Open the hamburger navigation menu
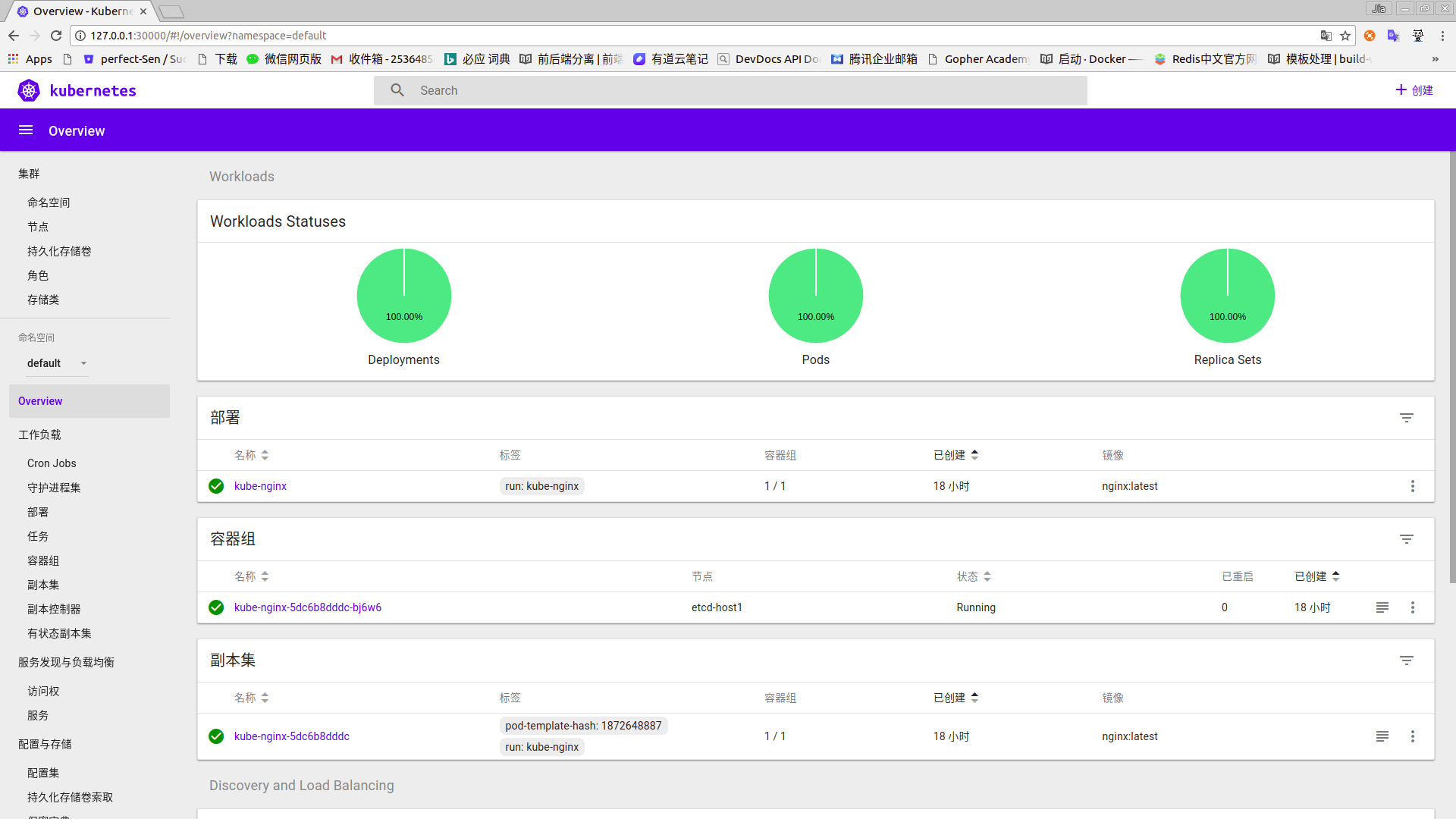This screenshot has height=819, width=1456. [26, 130]
